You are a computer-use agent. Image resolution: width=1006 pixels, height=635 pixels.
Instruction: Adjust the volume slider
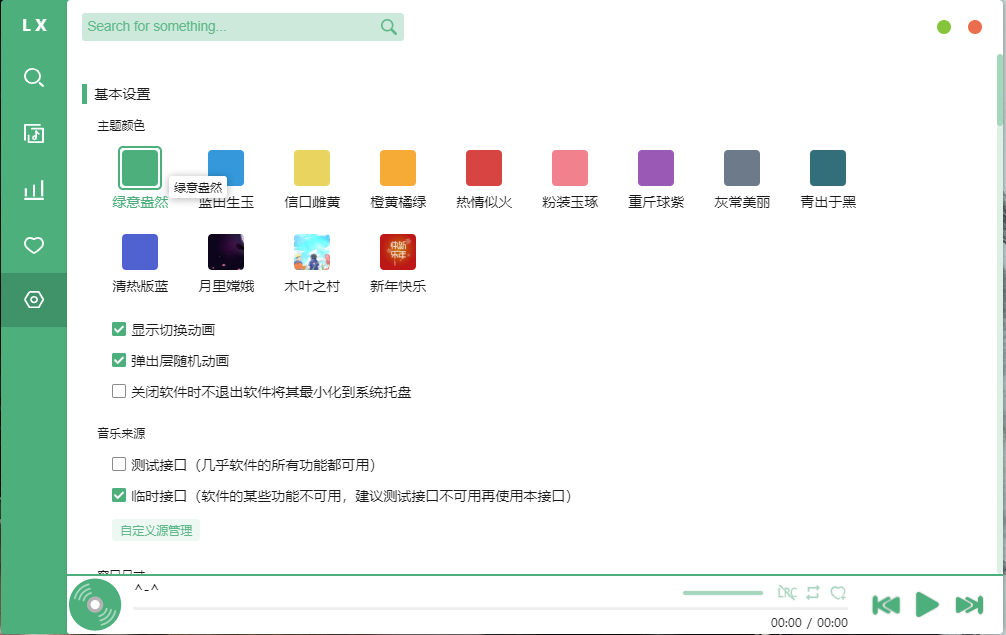coord(722,592)
